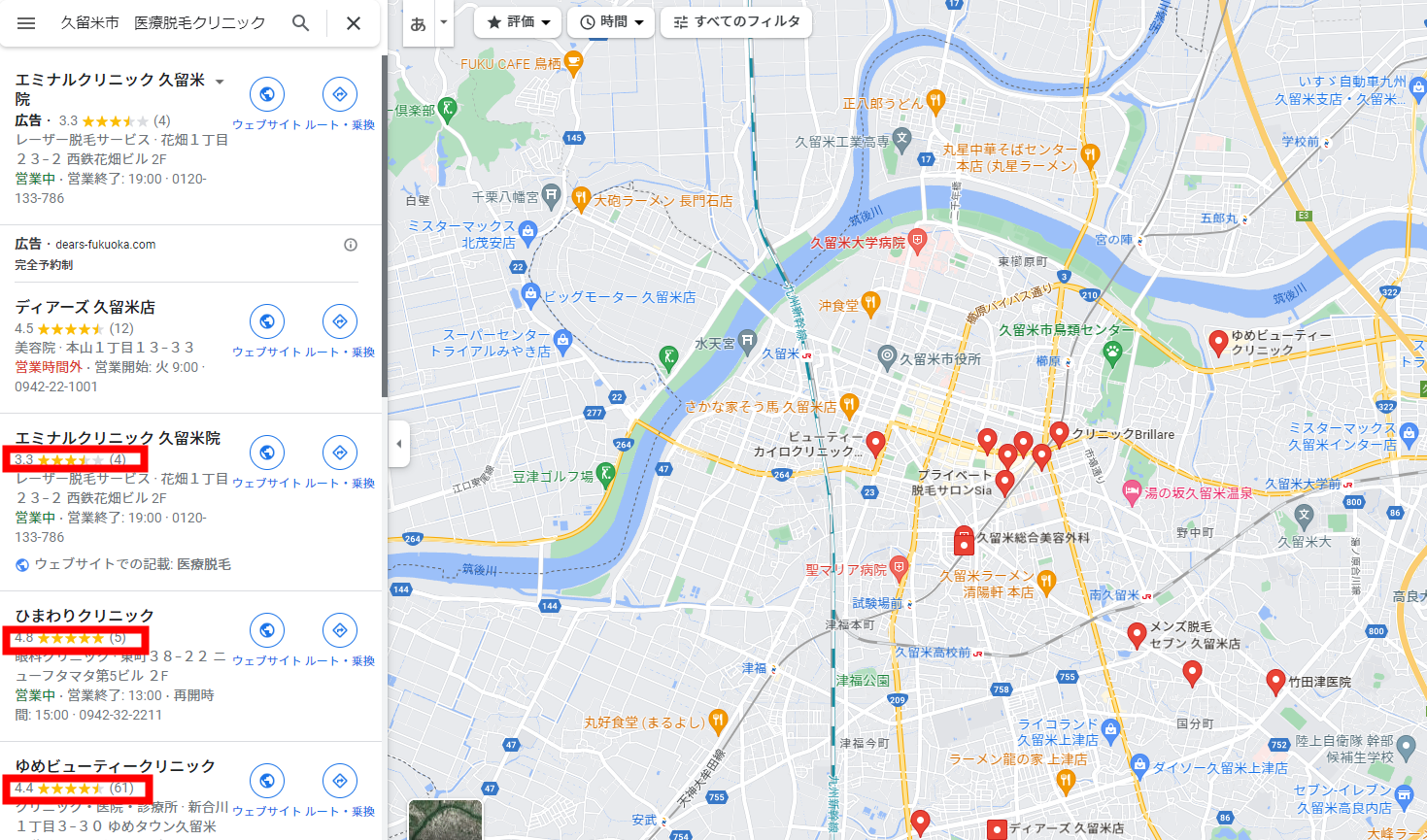Screen dimensions: 1427x840
Task: Click the 久留米ラーメン清陽軒 本店 icon
Action: click(1046, 582)
